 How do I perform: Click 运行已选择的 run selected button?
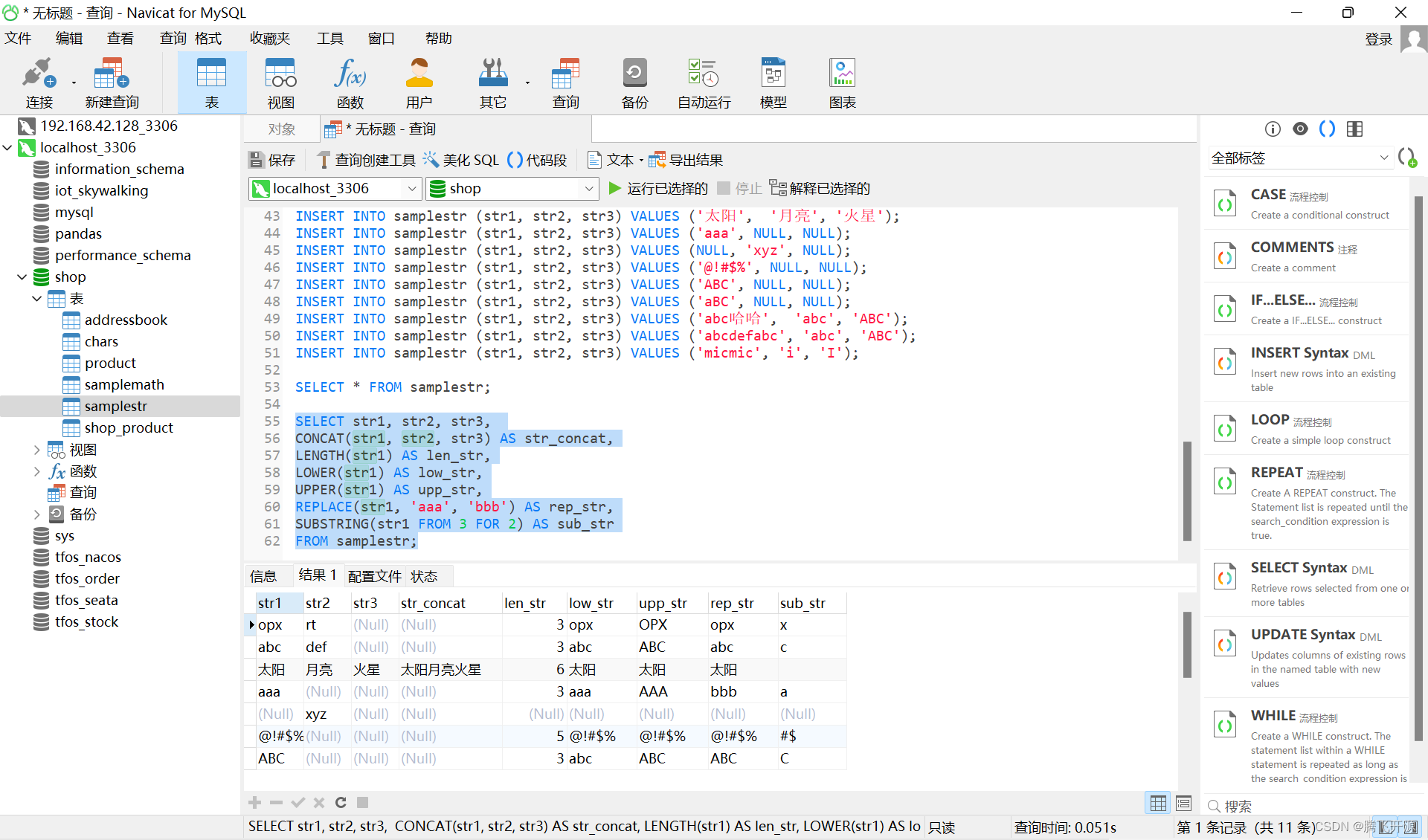(658, 189)
